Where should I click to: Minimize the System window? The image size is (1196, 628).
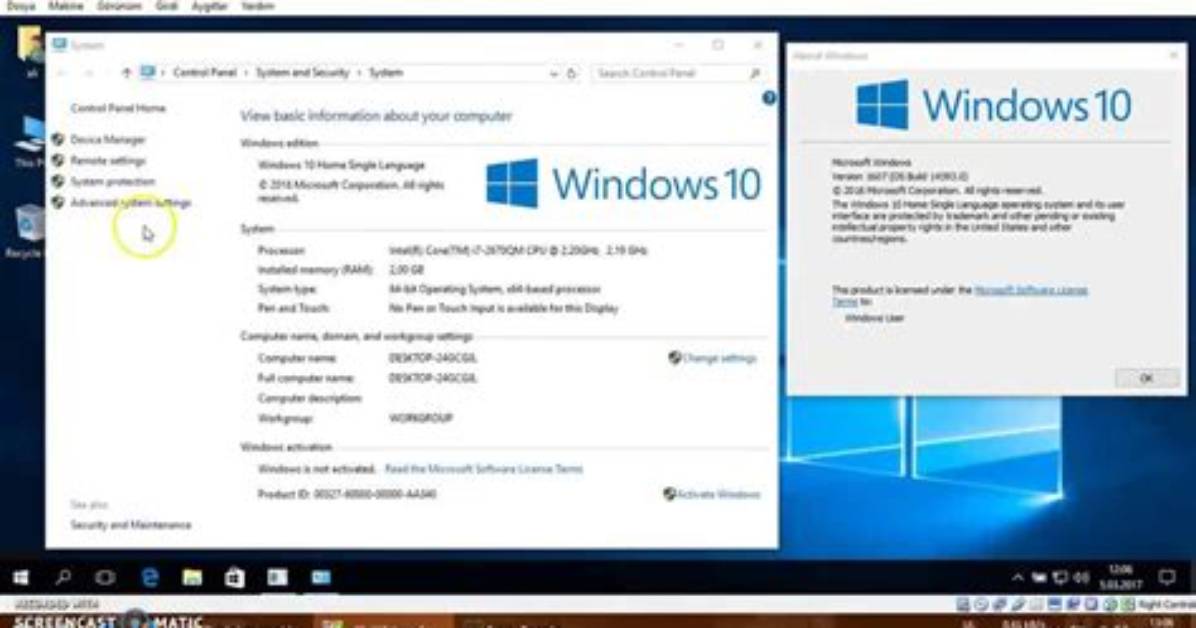(x=678, y=46)
